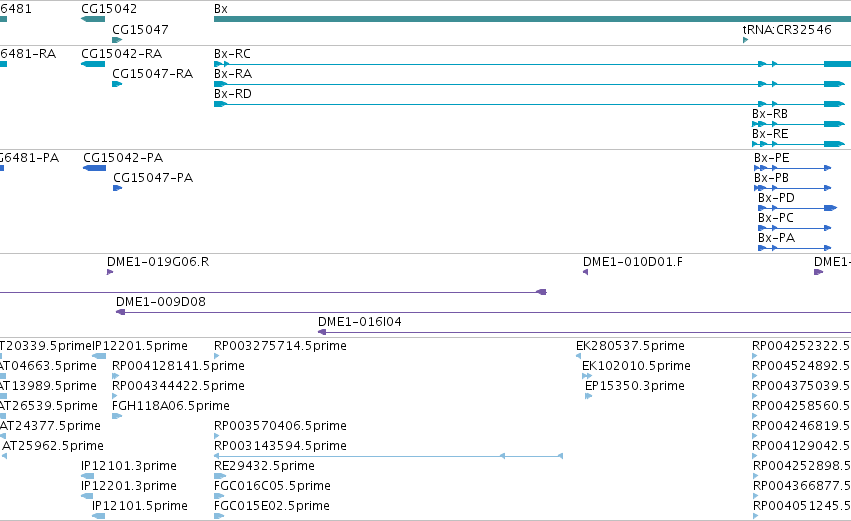This screenshot has height=521, width=851.
Task: Open the Bx-RD transcript label
Action: [x=233, y=94]
